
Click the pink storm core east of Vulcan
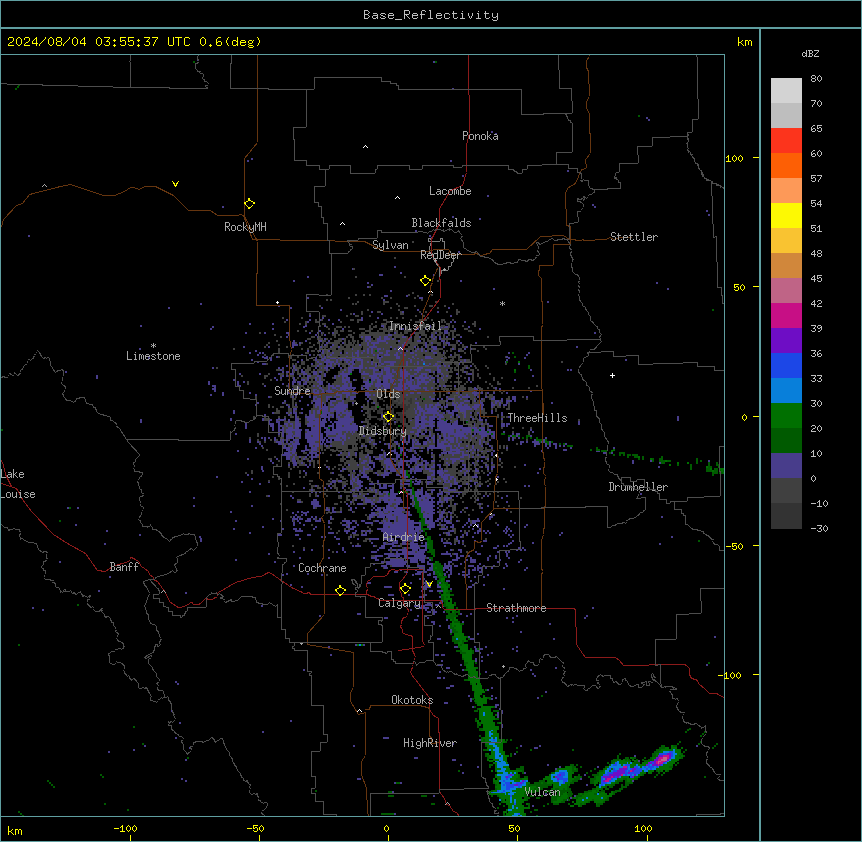pos(663,759)
